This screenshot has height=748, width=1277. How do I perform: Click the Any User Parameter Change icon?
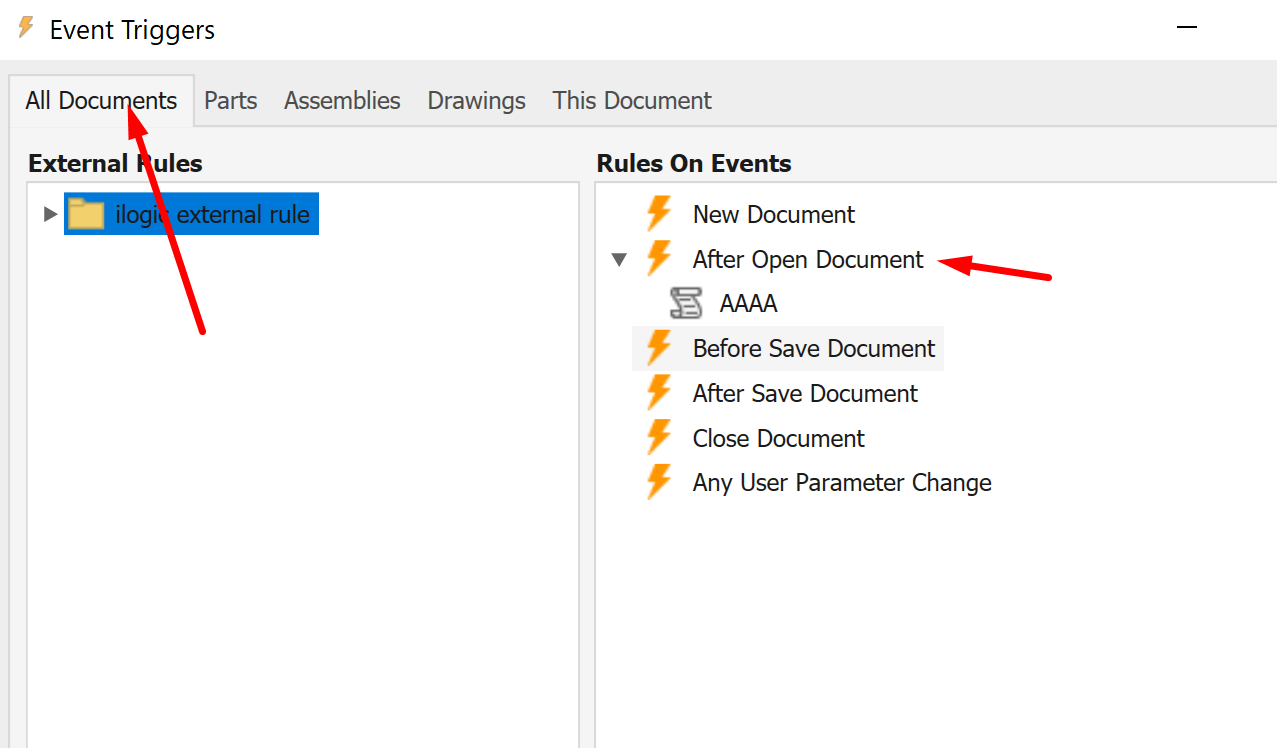pos(658,482)
